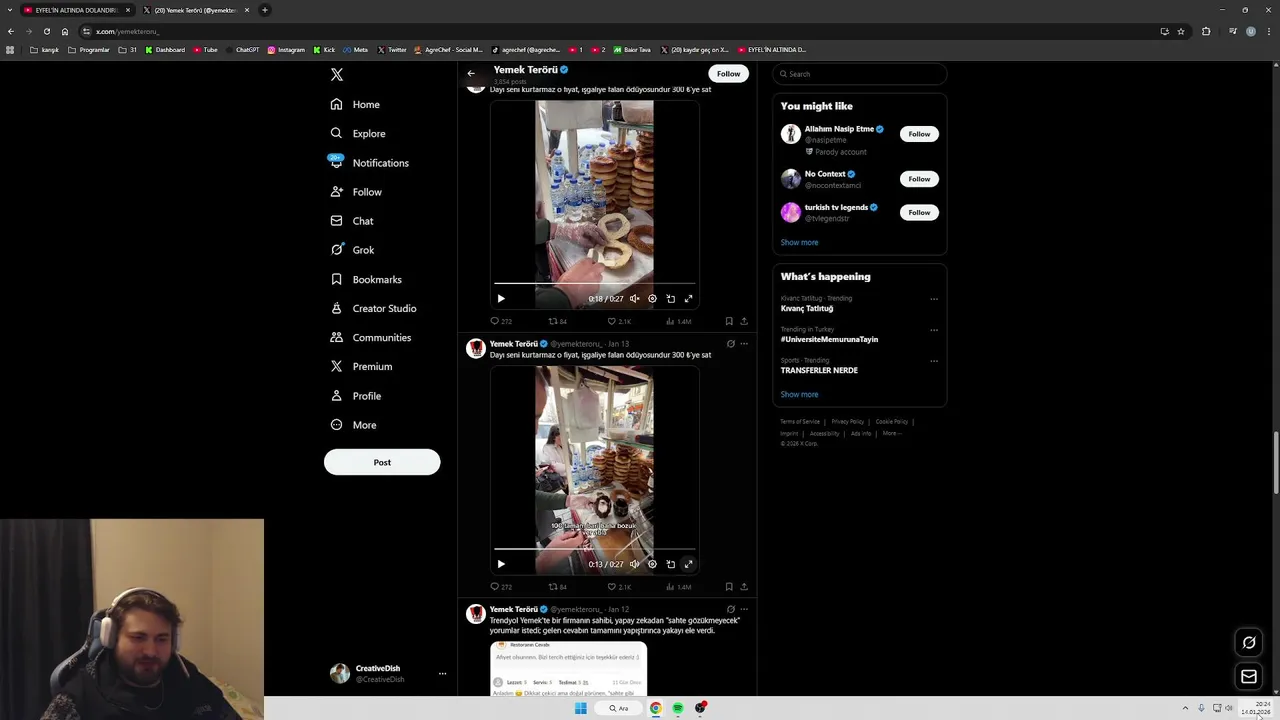This screenshot has height=720, width=1280.
Task: Follow Yemek Terörü from the profile header
Action: pyautogui.click(x=728, y=73)
